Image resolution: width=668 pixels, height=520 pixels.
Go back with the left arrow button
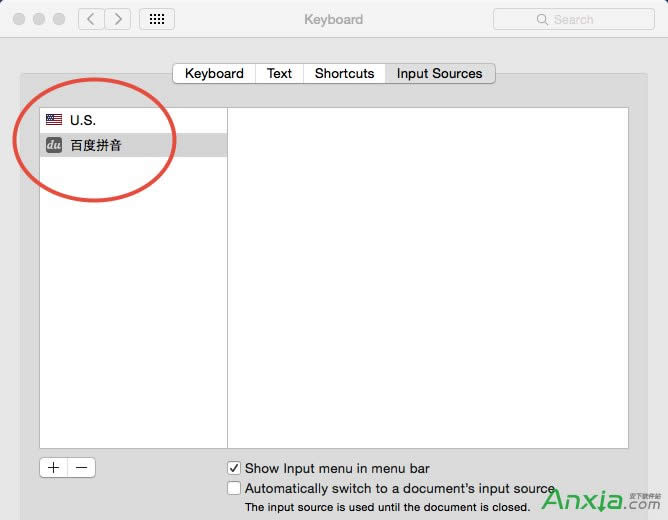[x=92, y=19]
